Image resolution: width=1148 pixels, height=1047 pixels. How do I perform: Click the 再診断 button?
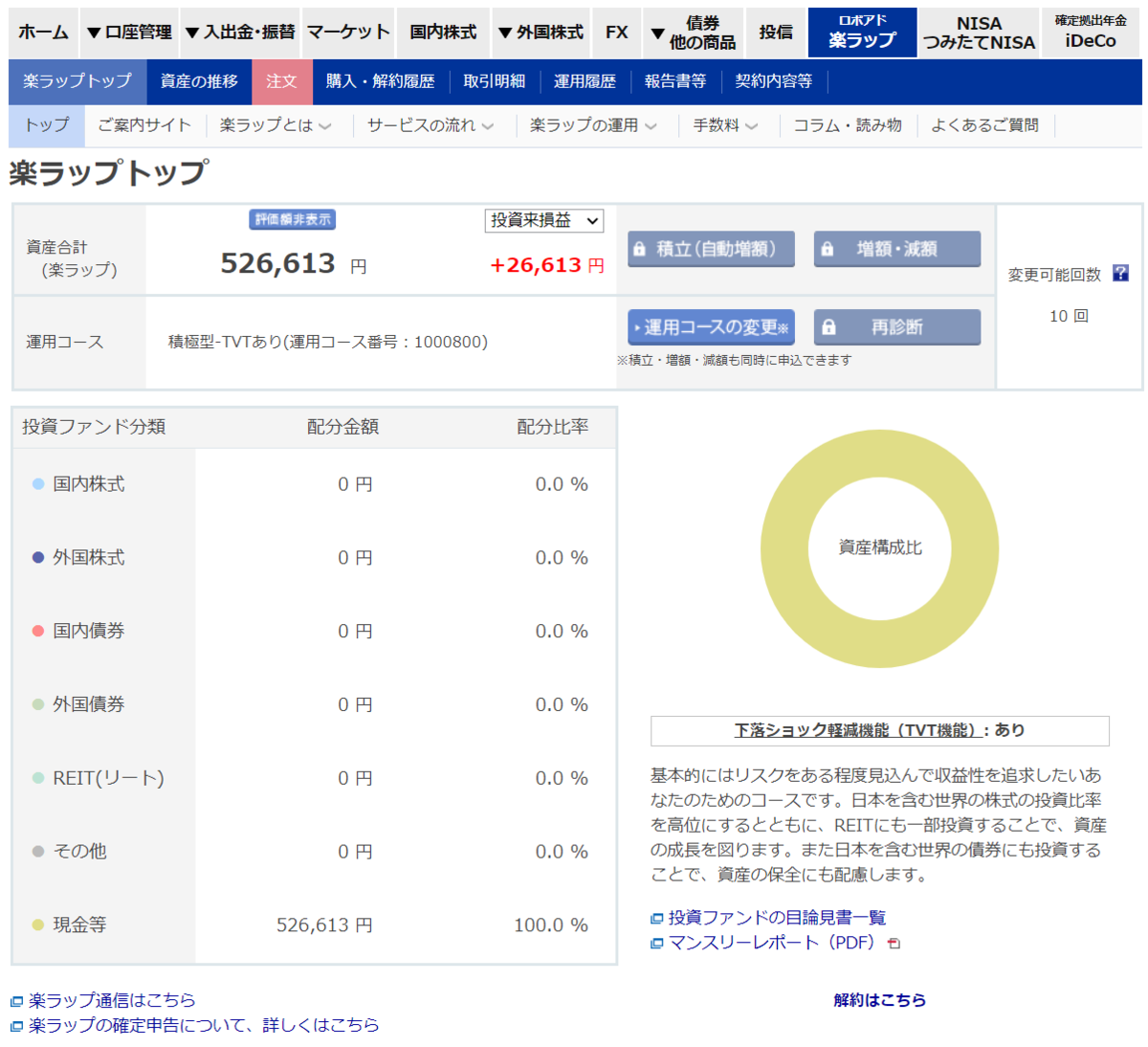(897, 327)
